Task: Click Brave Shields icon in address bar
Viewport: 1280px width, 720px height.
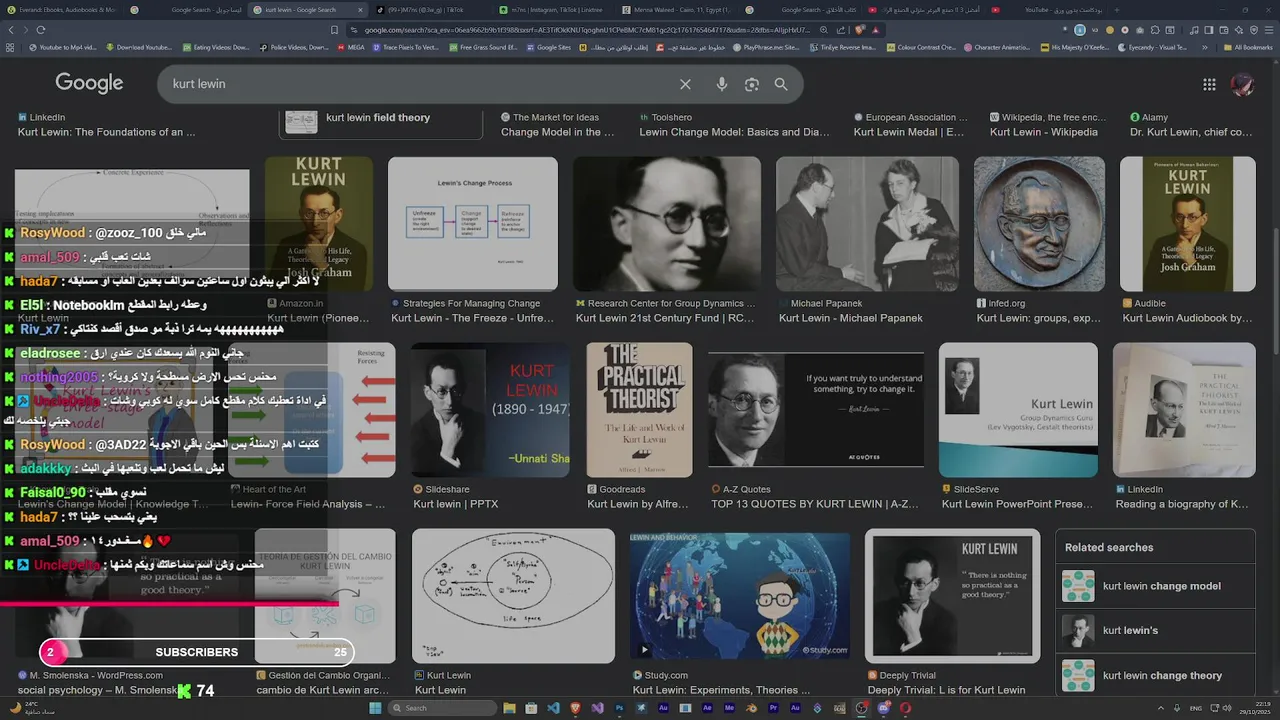Action: (x=861, y=30)
